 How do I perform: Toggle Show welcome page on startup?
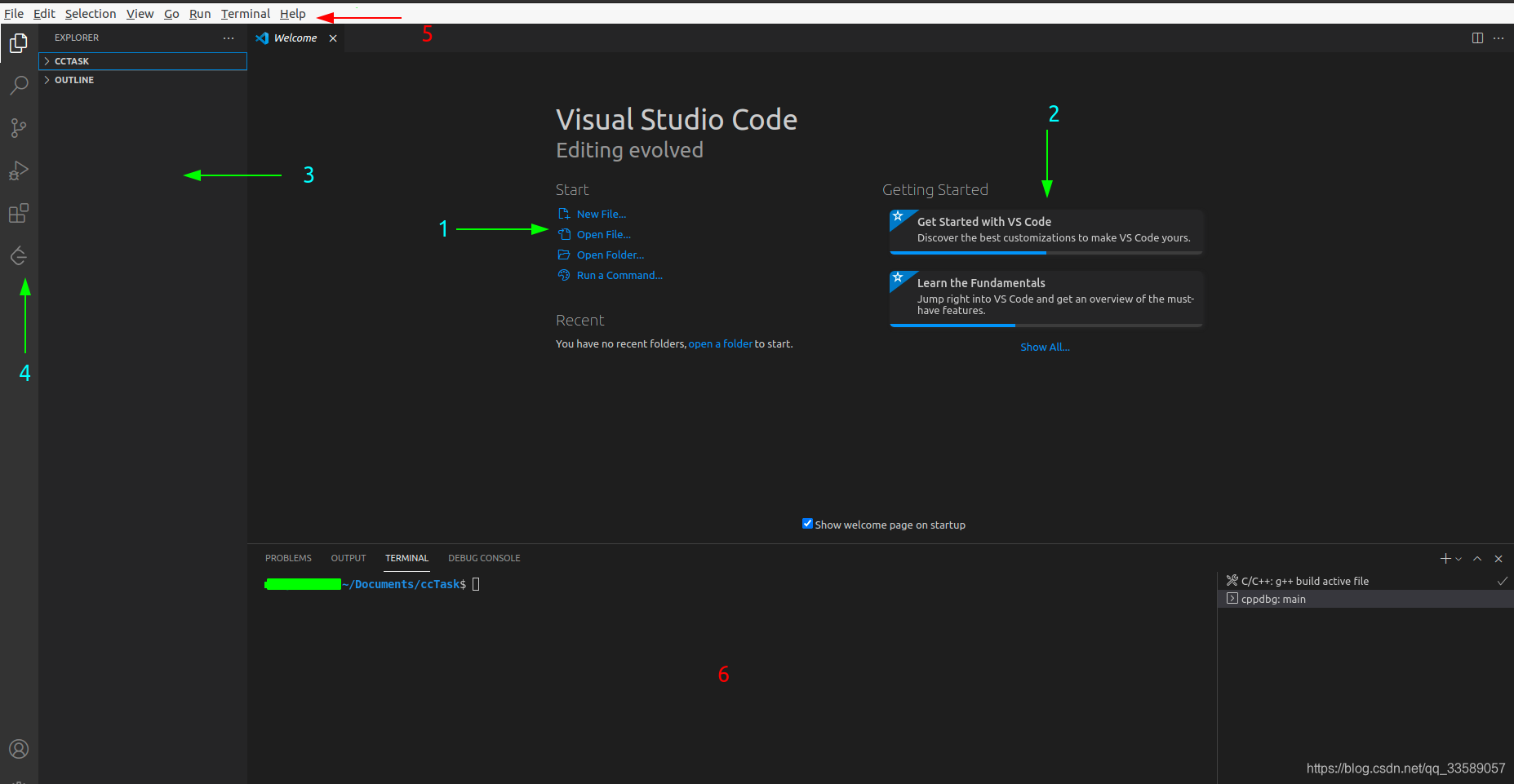tap(807, 524)
